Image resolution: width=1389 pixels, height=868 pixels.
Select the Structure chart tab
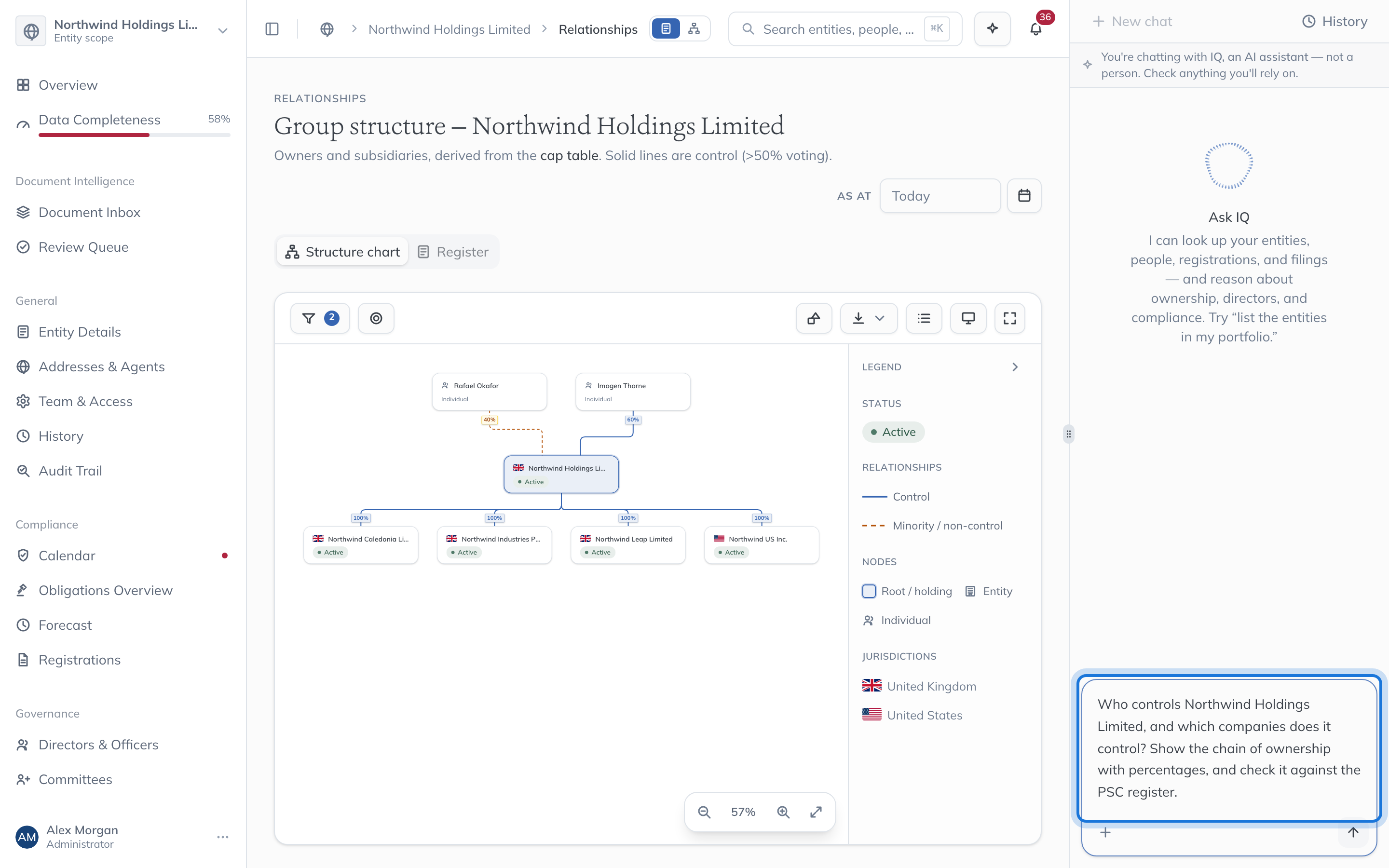click(342, 251)
